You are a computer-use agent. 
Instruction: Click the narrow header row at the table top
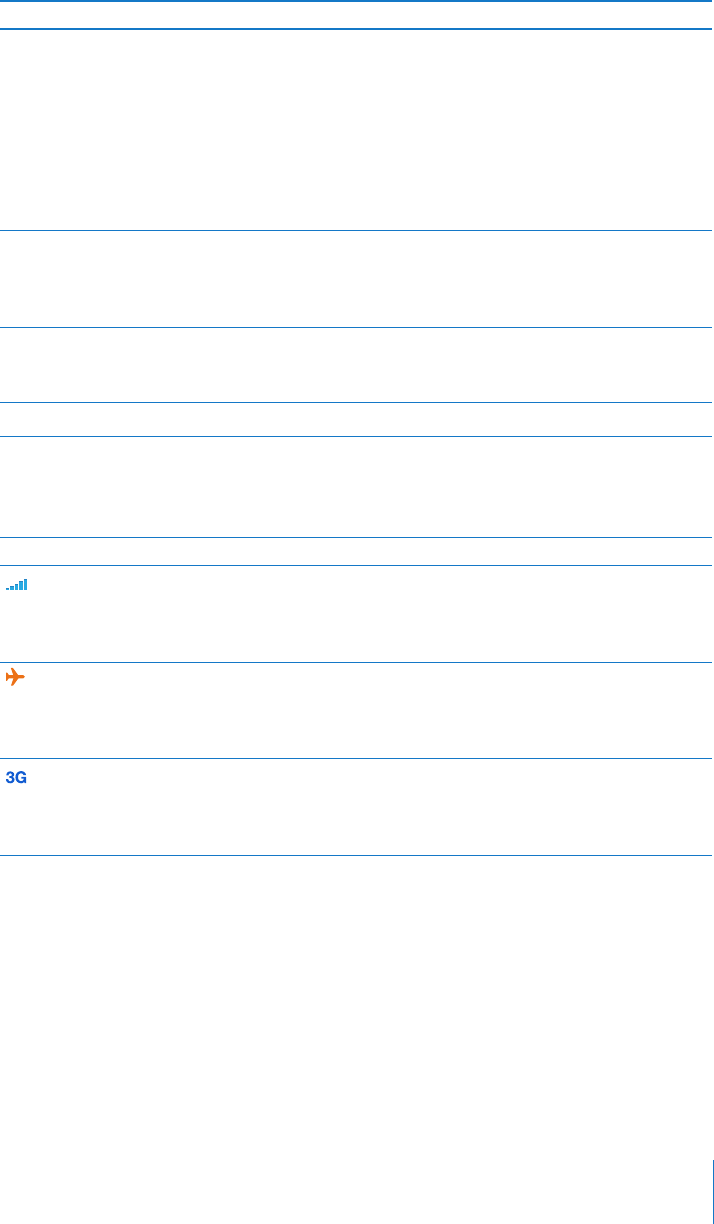point(356,15)
